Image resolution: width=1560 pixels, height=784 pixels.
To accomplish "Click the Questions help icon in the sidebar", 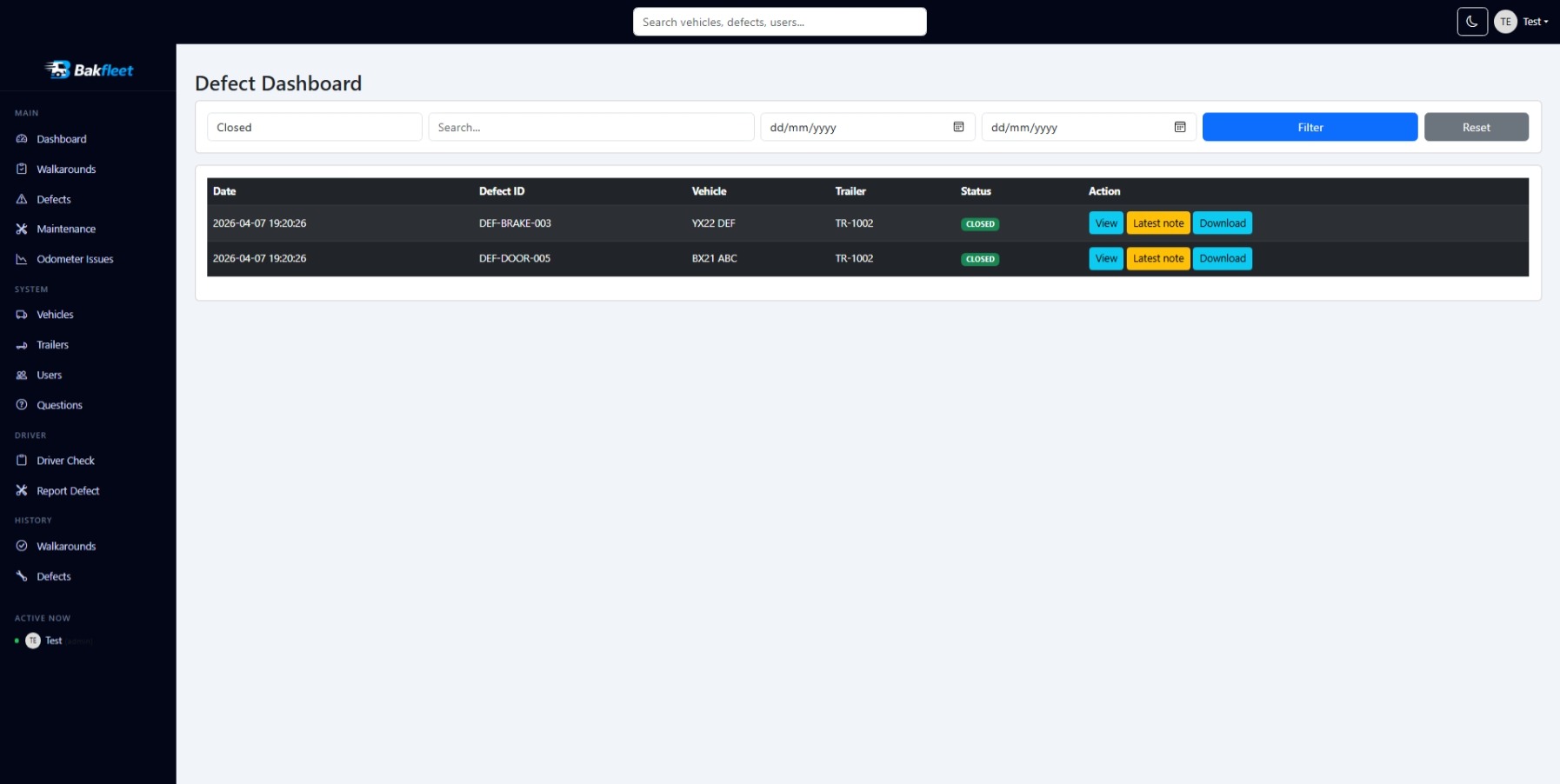I will pos(22,405).
